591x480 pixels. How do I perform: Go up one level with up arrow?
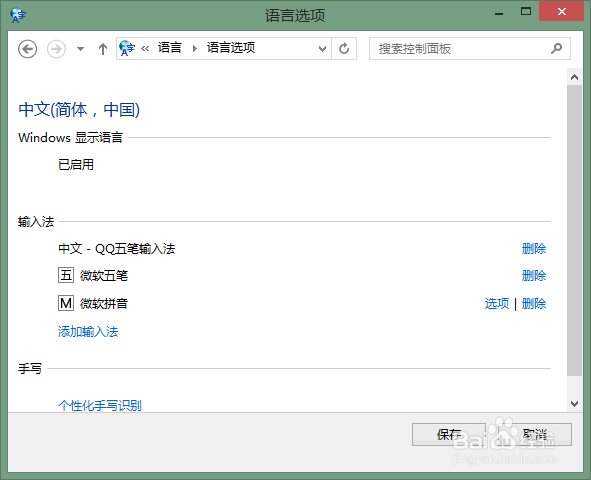(103, 49)
